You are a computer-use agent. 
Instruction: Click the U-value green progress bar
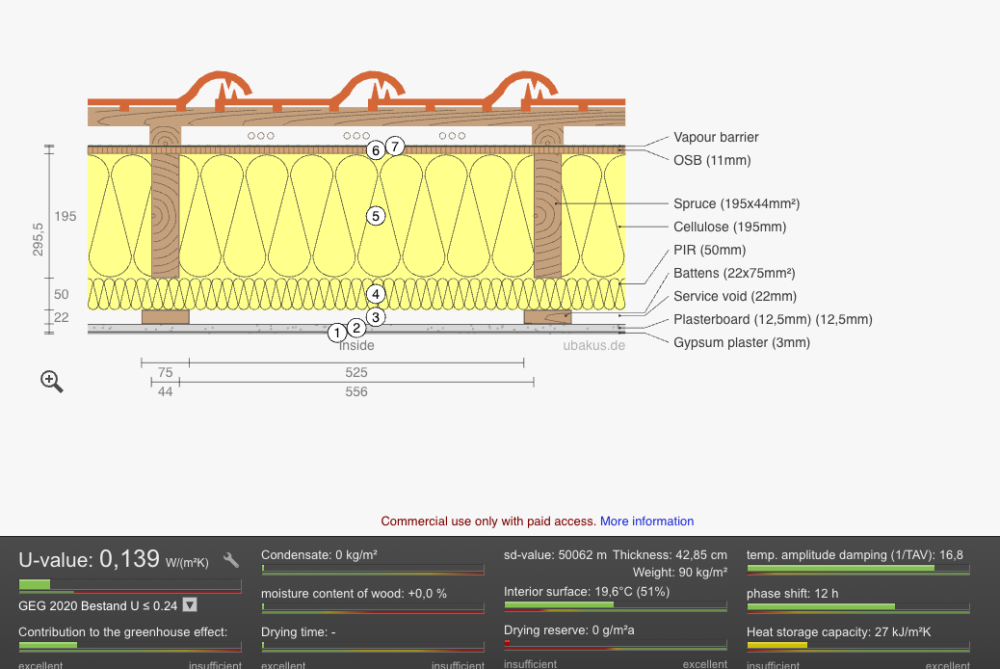[x=34, y=584]
